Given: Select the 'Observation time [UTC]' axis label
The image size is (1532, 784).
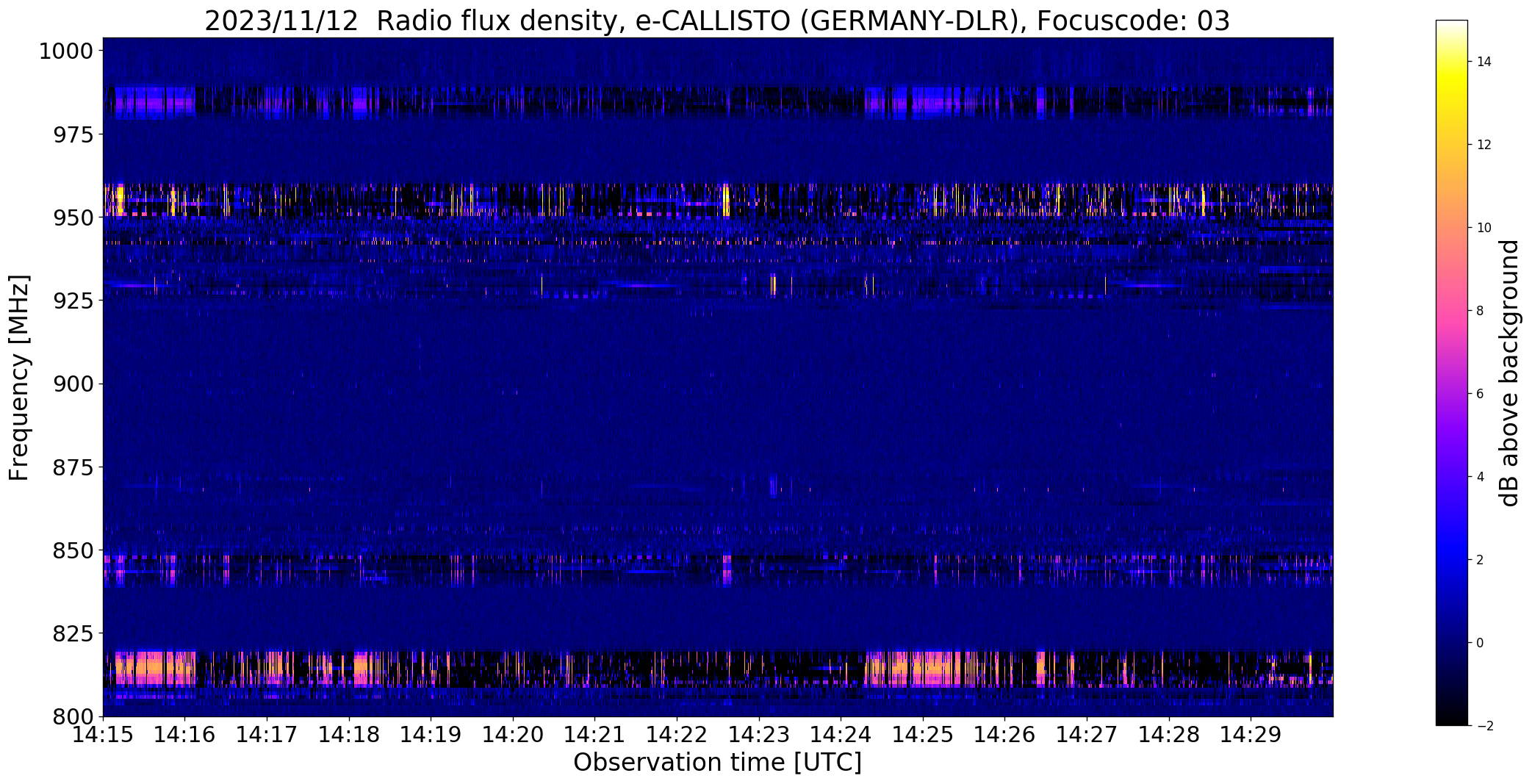Looking at the screenshot, I should click(717, 763).
